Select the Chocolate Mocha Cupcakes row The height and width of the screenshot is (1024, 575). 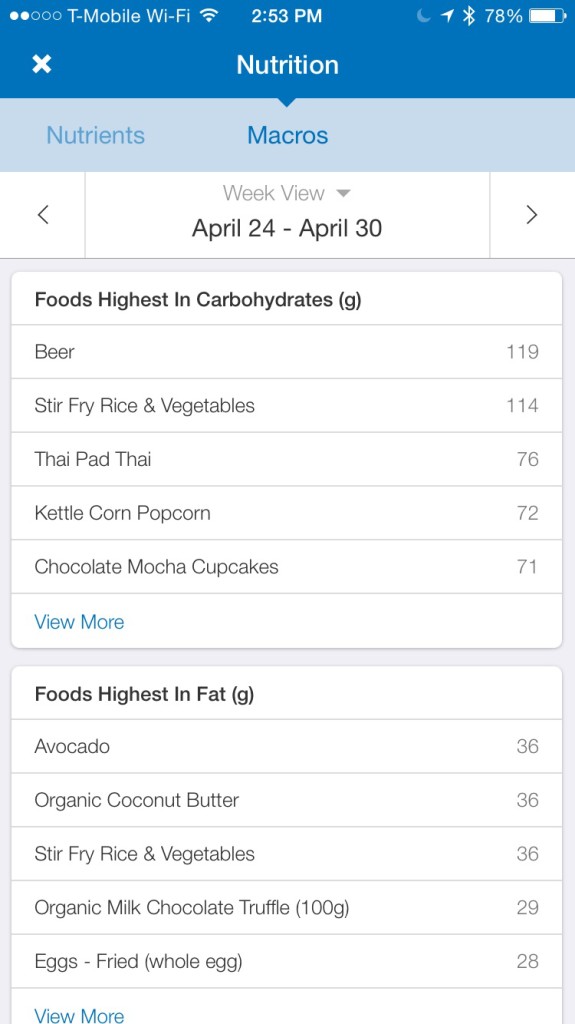tap(287, 567)
